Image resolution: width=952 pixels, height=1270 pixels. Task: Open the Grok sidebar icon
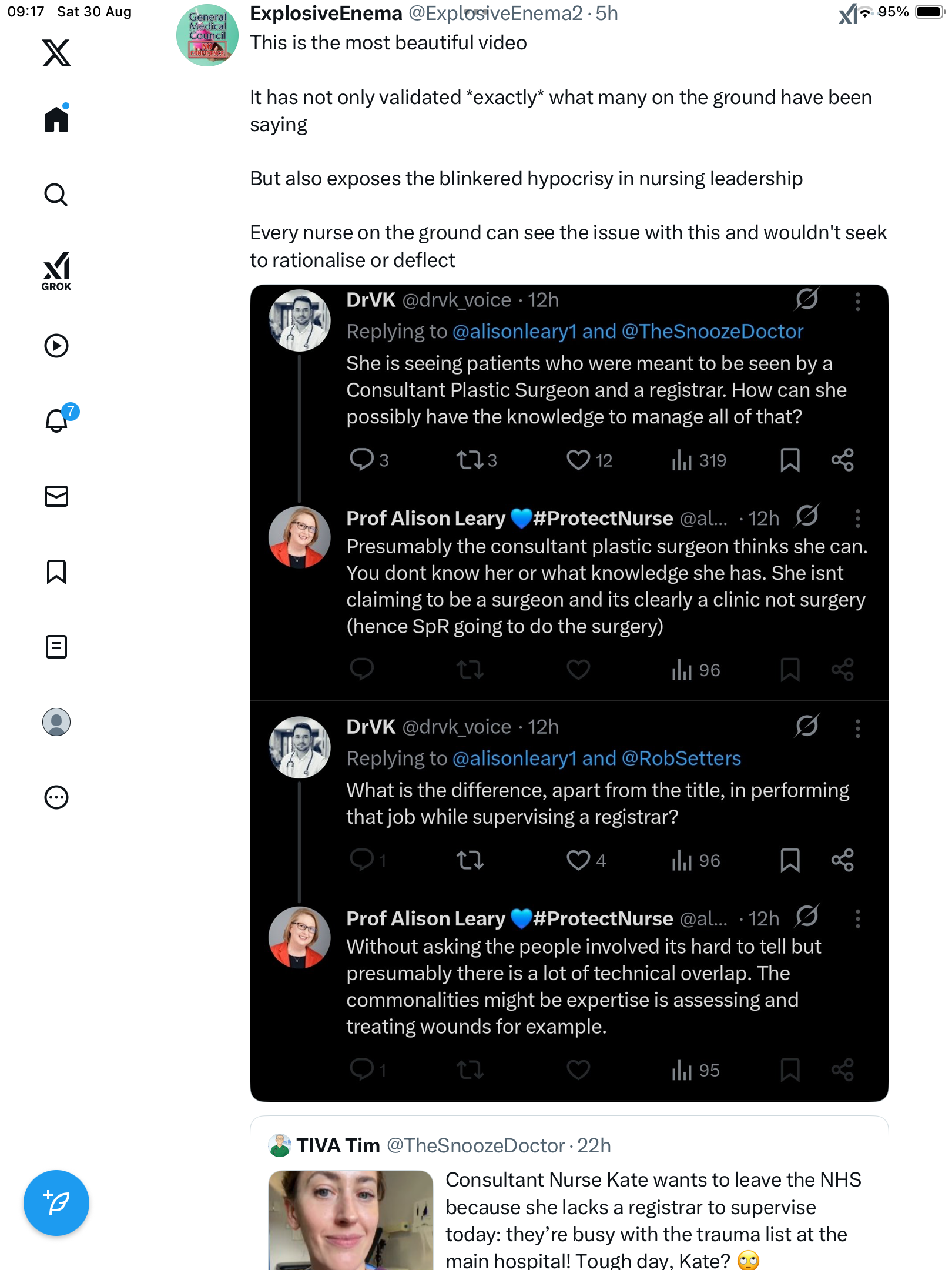56,271
